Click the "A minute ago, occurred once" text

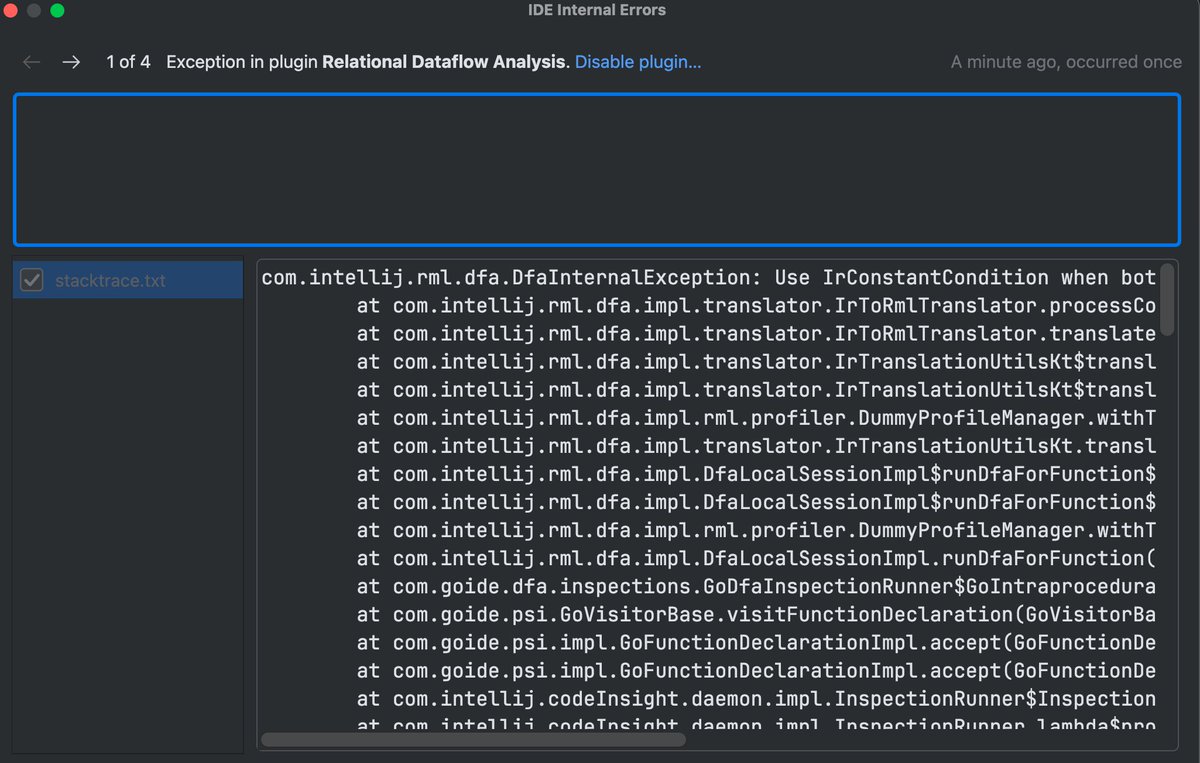point(1066,62)
